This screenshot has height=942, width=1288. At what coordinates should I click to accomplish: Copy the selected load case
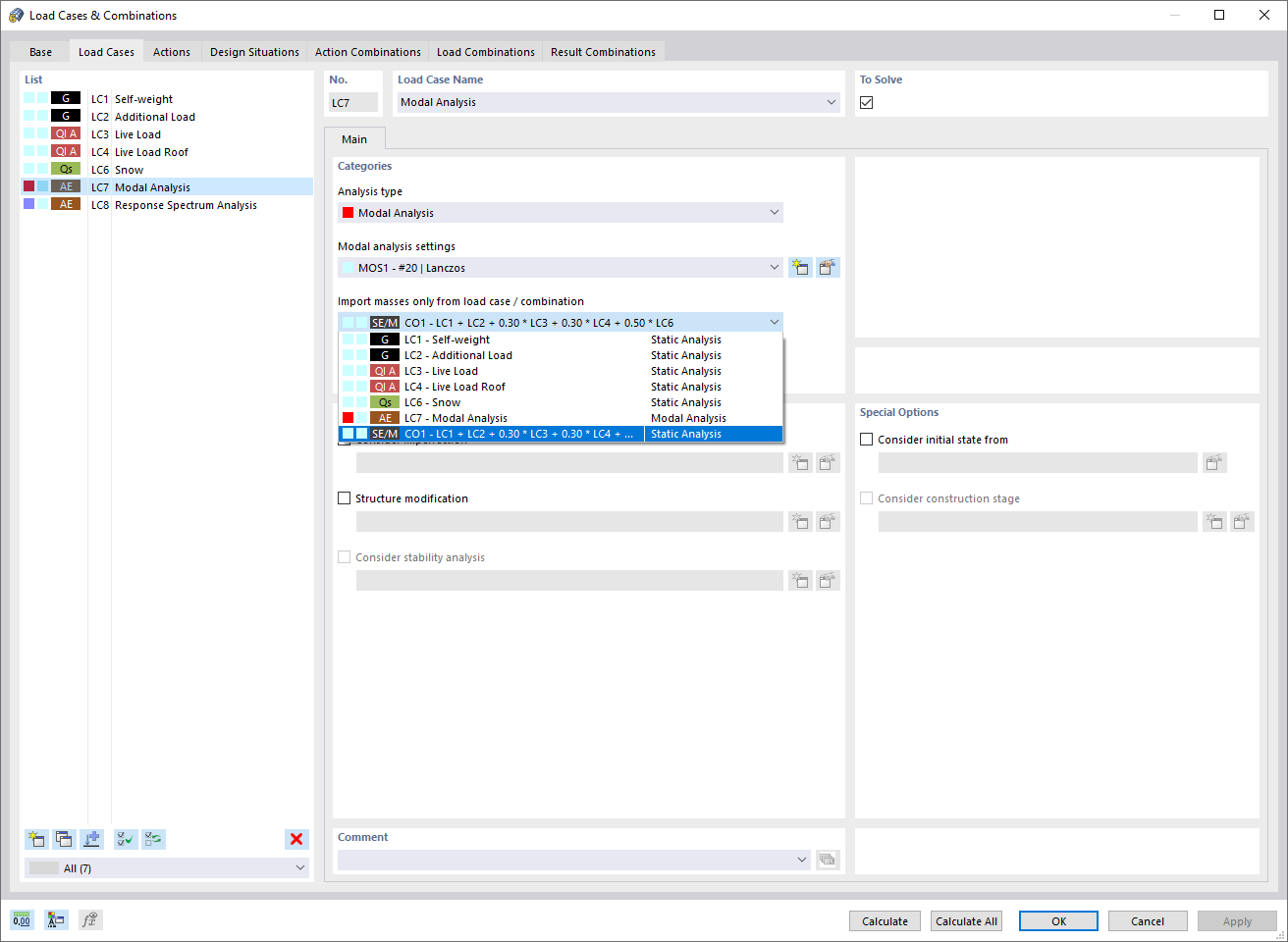[64, 839]
